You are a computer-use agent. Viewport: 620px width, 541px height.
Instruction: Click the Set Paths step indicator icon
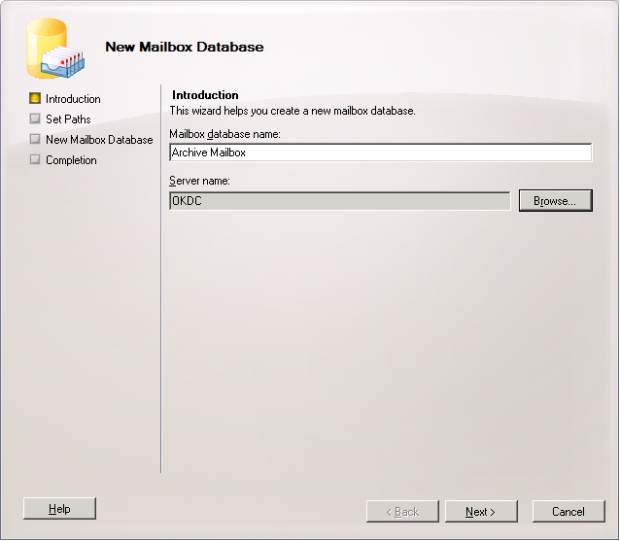point(35,118)
